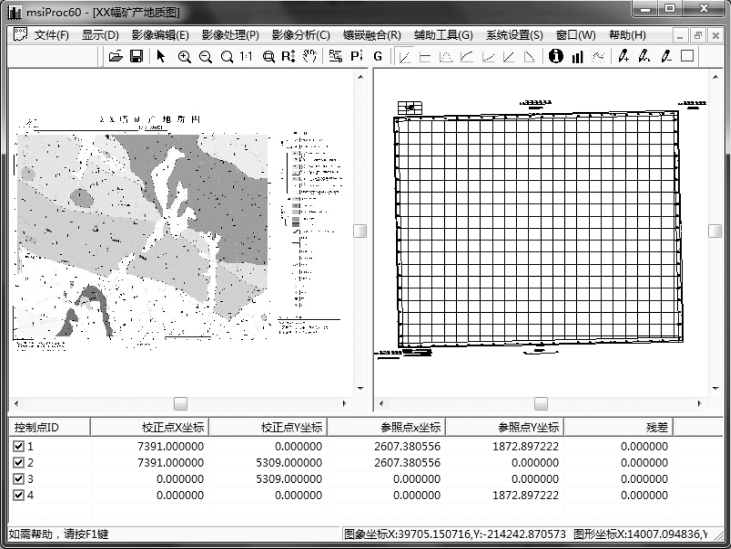Open the 系统设置(S) menu
The width and height of the screenshot is (731, 549).
pyautogui.click(x=514, y=35)
